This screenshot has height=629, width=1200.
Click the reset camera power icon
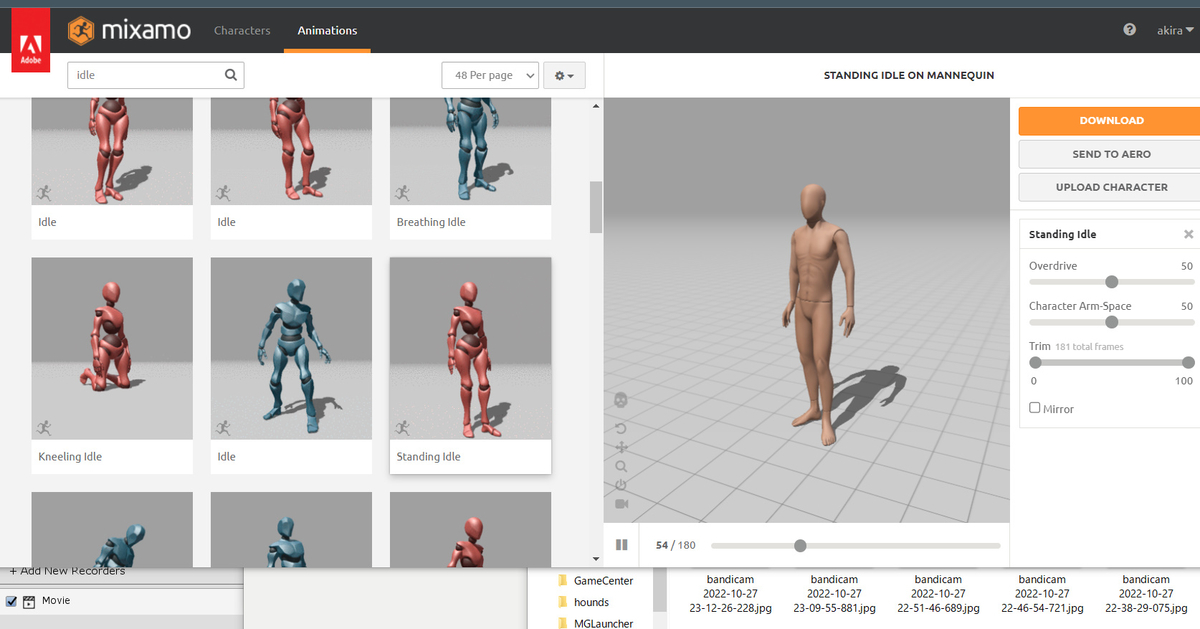(621, 485)
